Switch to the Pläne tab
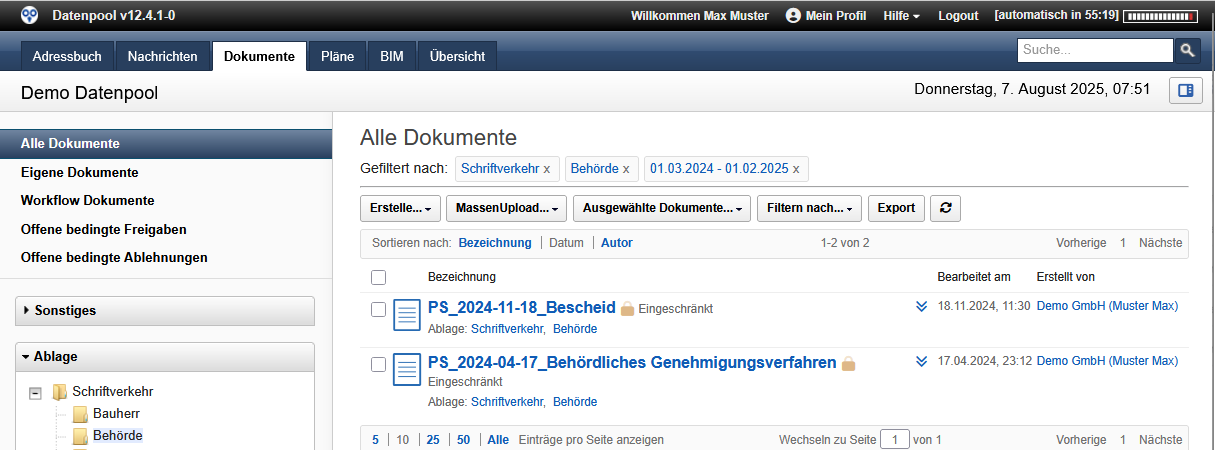Viewport: 1215px width, 450px height. click(x=337, y=57)
